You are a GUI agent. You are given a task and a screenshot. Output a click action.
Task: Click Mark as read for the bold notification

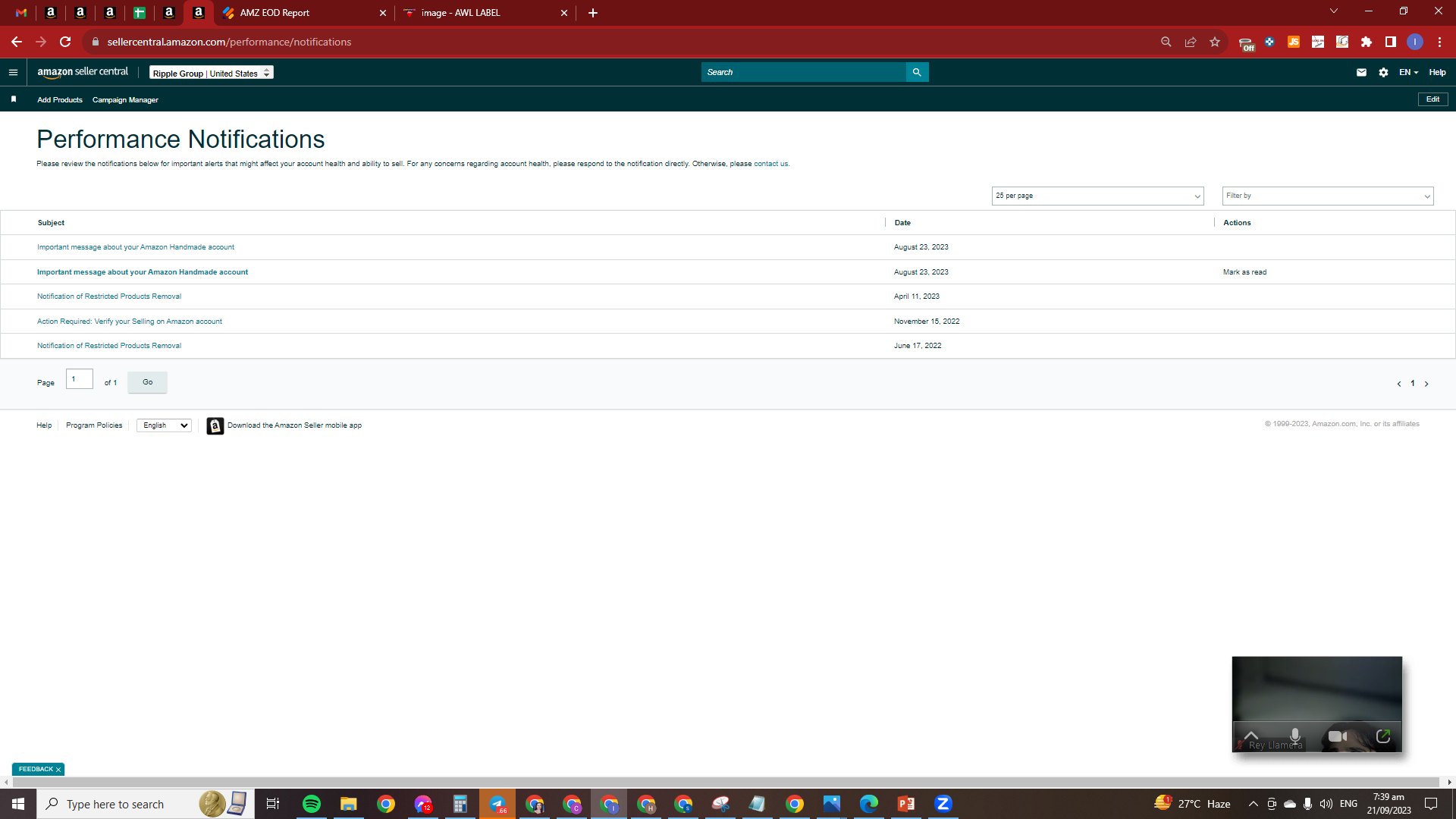tap(1244, 272)
